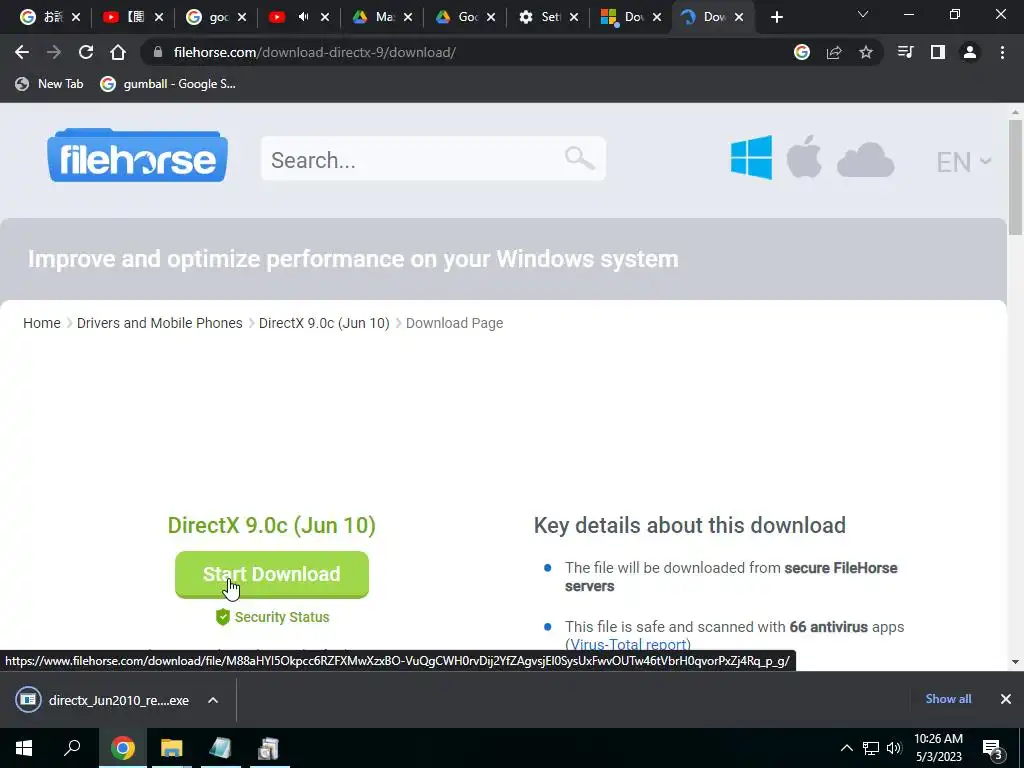Show hidden system tray icons
The height and width of the screenshot is (768, 1024).
pyautogui.click(x=846, y=748)
